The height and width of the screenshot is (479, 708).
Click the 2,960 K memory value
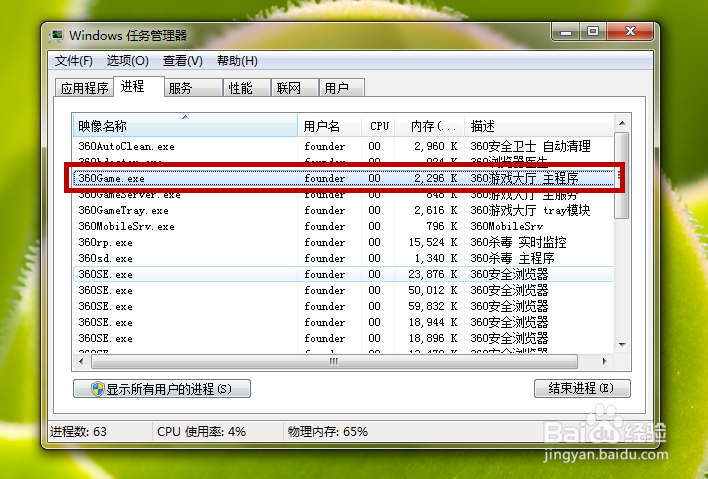pos(435,146)
